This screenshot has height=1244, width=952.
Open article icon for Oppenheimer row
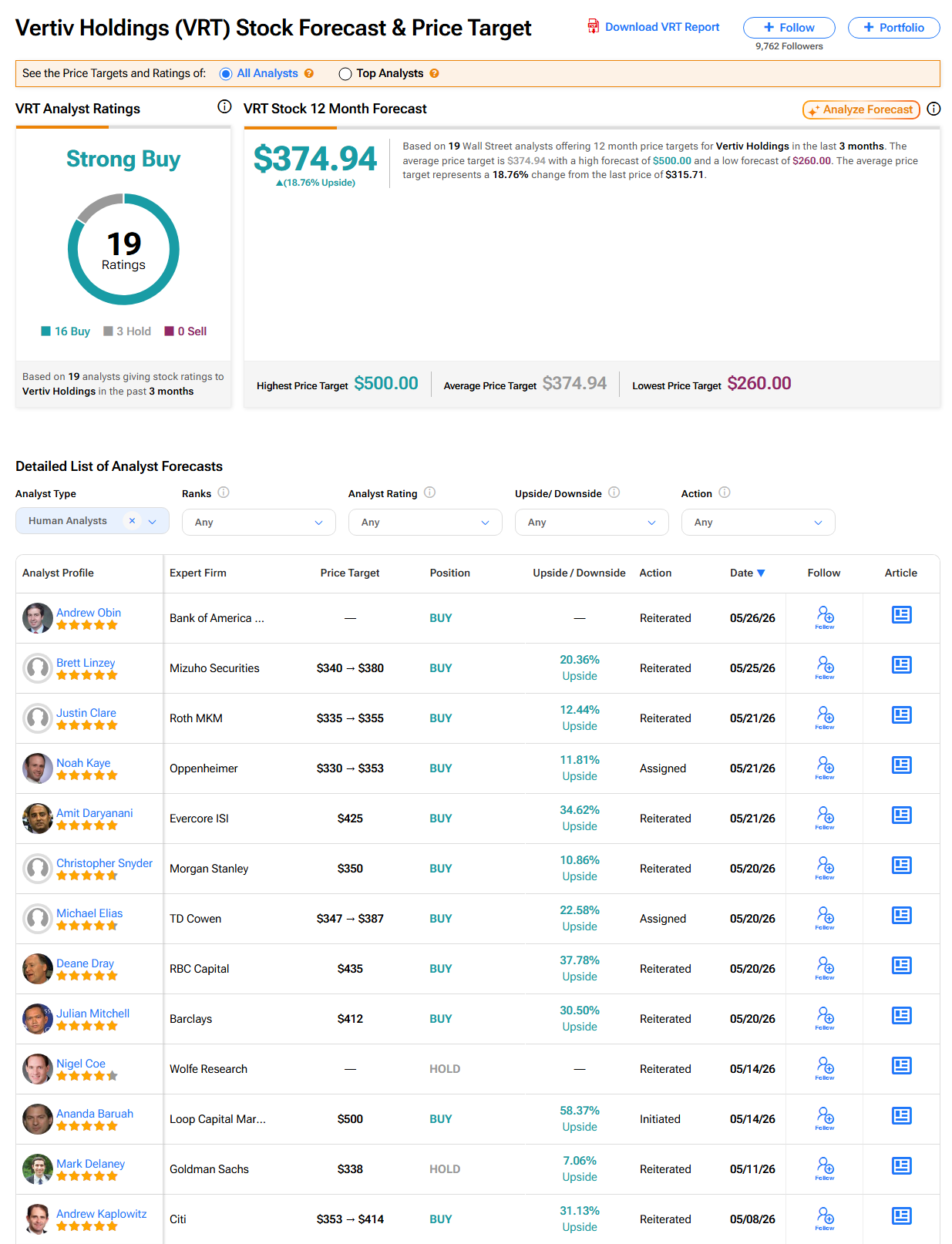901,765
